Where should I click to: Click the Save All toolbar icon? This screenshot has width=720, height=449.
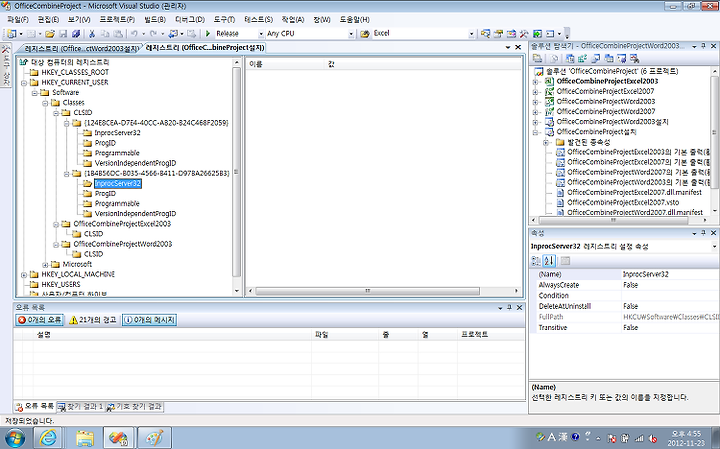pyautogui.click(x=76, y=34)
